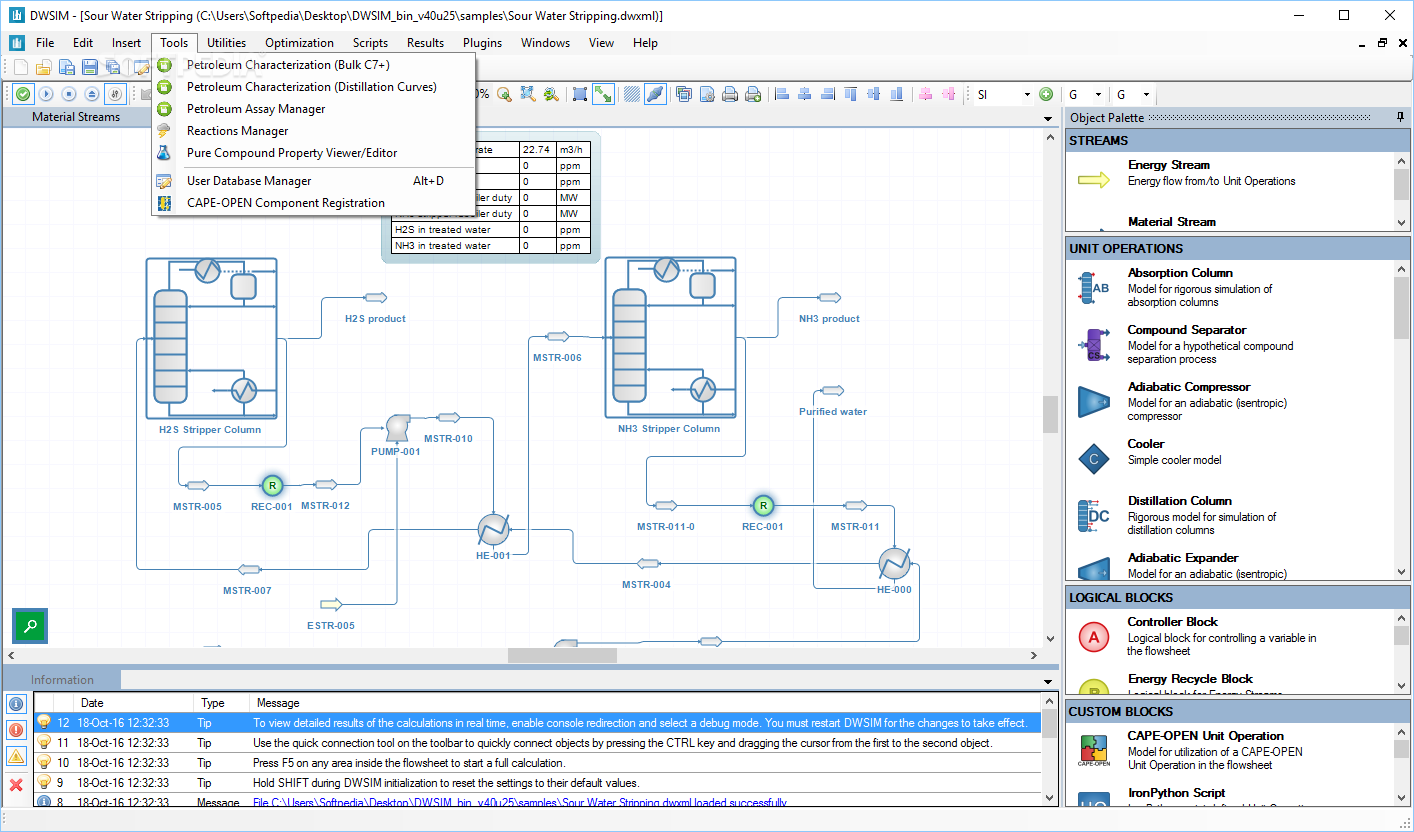Add a unit system with green plus
Image resolution: width=1414 pixels, height=832 pixels.
pyautogui.click(x=1046, y=94)
